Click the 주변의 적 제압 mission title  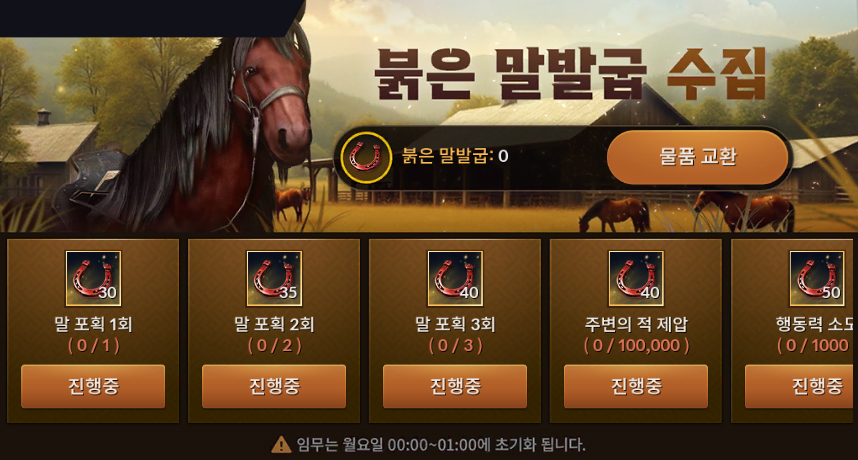(636, 324)
